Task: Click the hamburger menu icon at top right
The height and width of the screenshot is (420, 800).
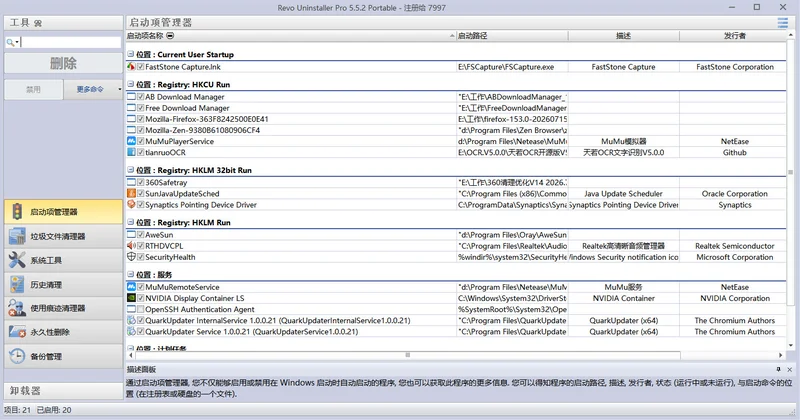Action: (782, 22)
